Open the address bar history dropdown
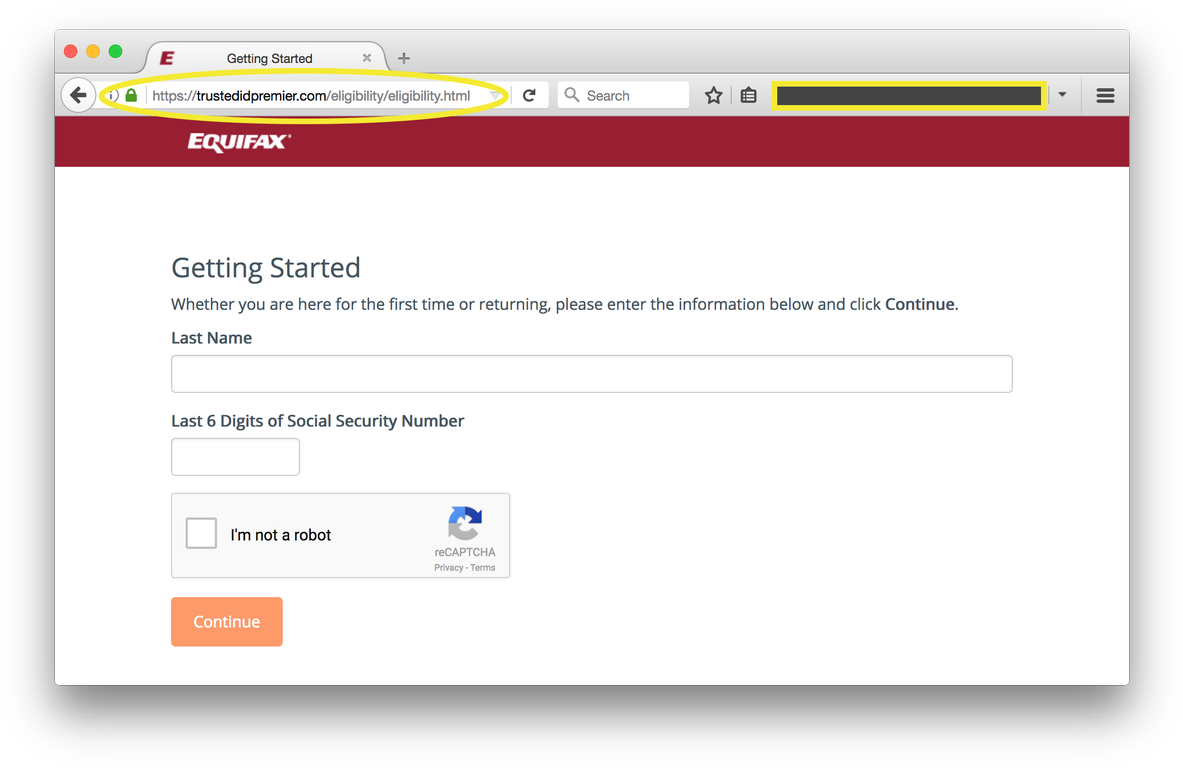This screenshot has height=768, width=1183. 495,96
